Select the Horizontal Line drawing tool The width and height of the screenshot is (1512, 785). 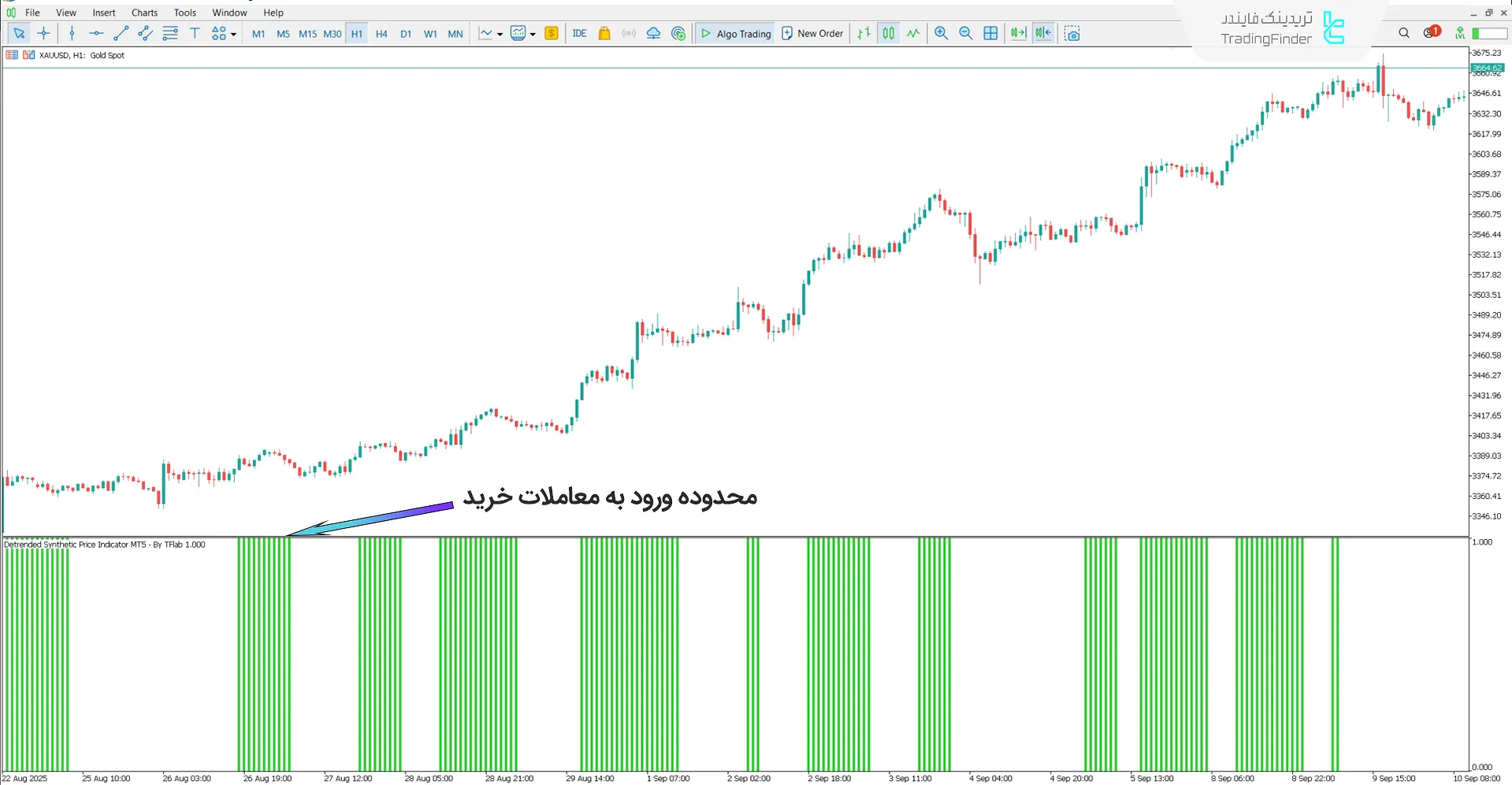(96, 33)
